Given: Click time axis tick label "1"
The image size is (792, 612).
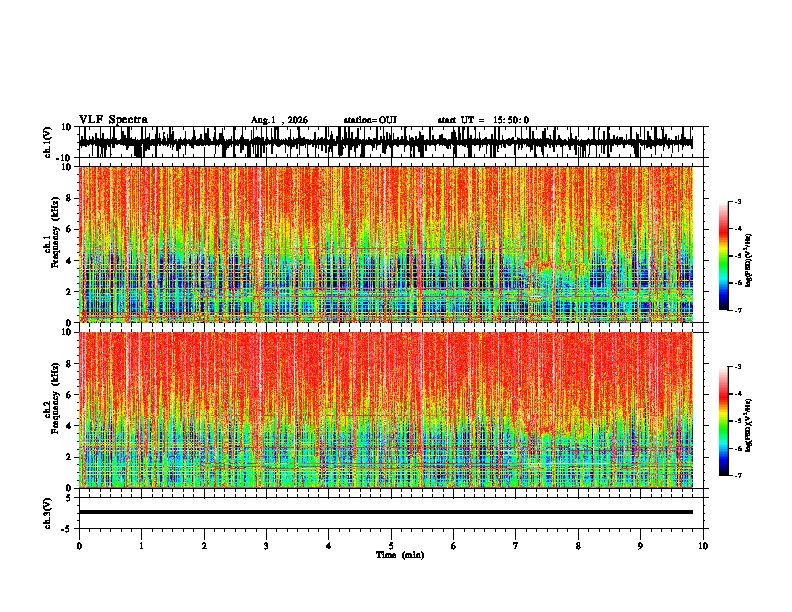Looking at the screenshot, I should (141, 546).
